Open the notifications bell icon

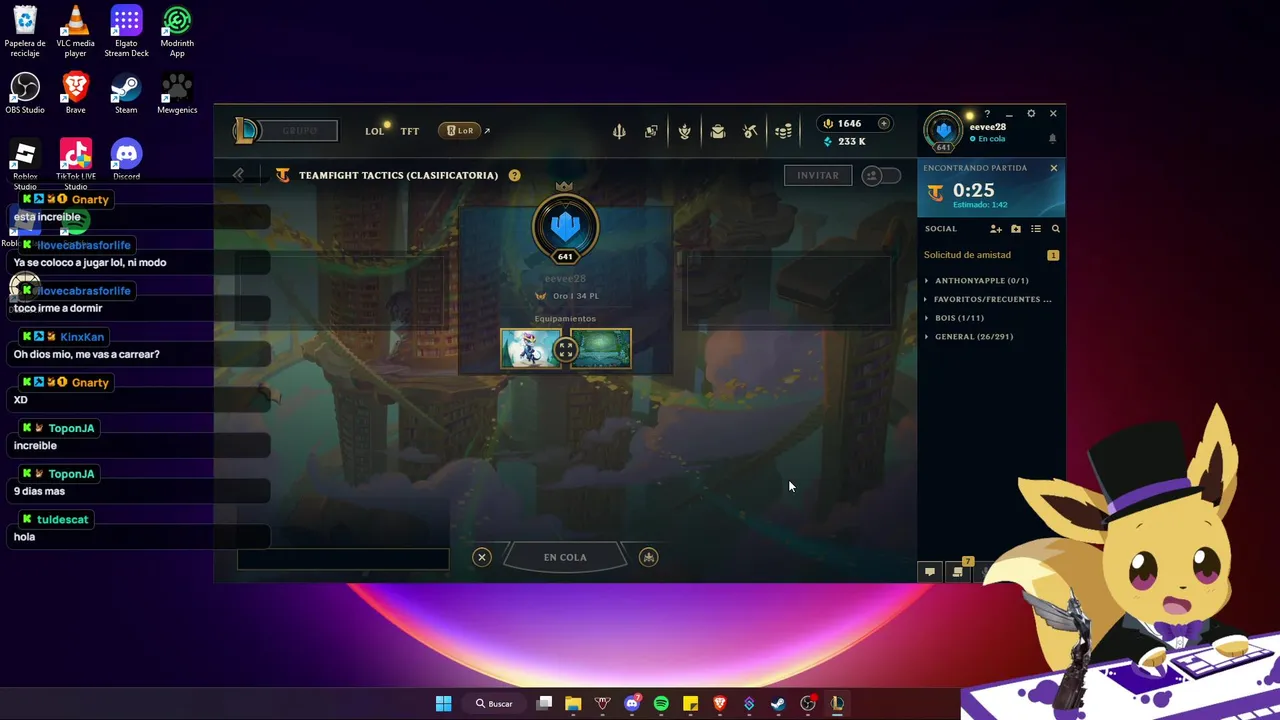point(1052,139)
